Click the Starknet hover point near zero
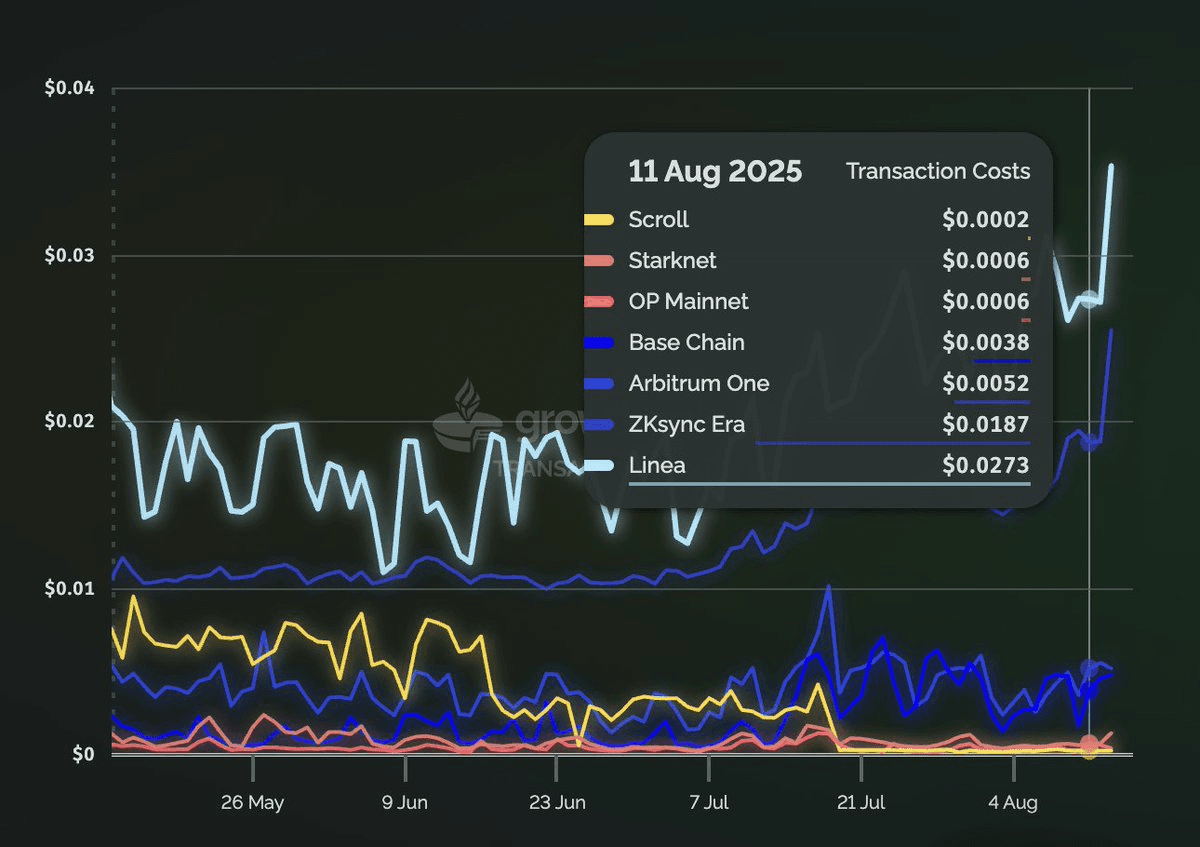 1089,743
